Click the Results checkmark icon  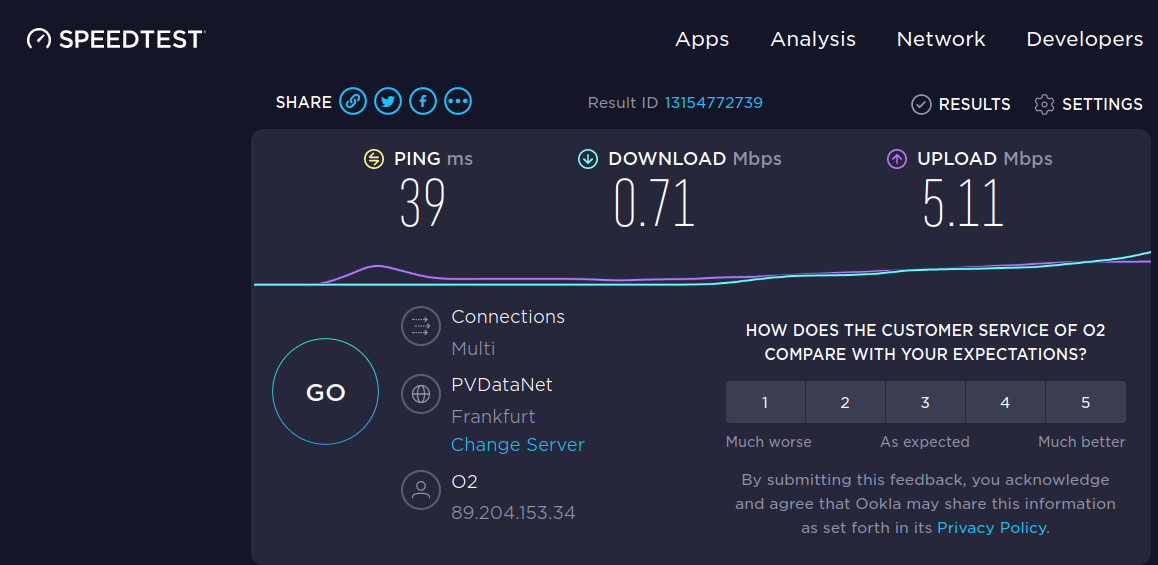point(921,104)
